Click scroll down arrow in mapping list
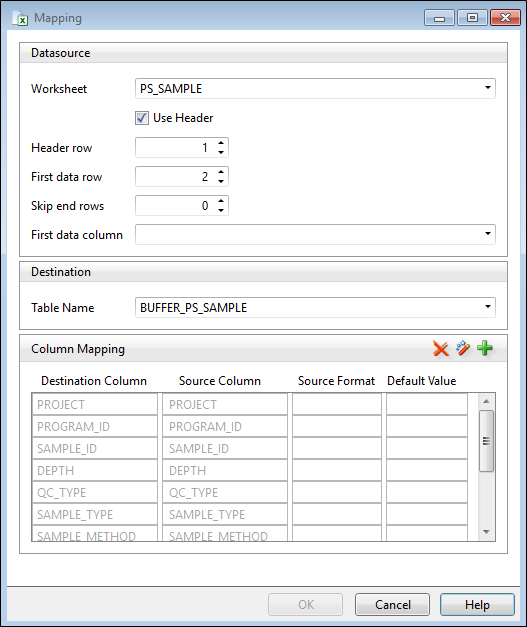The height and width of the screenshot is (627, 527). pos(486,532)
